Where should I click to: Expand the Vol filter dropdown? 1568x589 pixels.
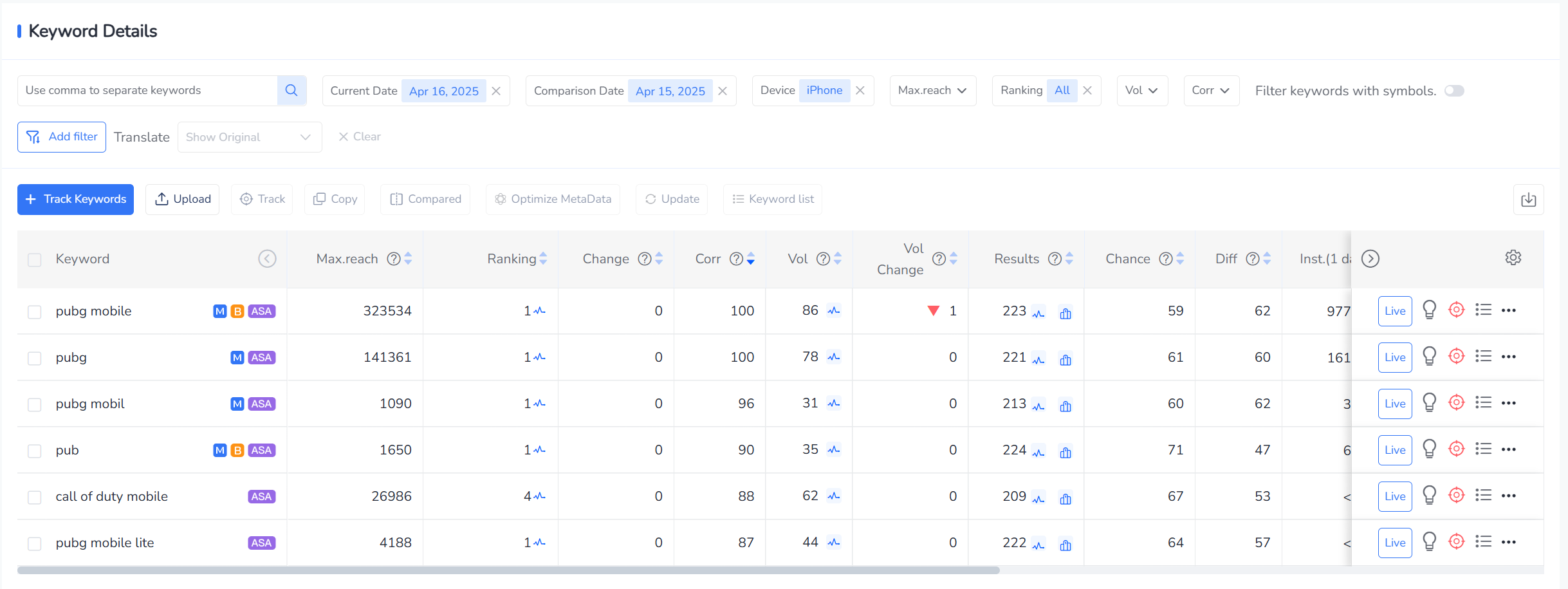pyautogui.click(x=1141, y=91)
